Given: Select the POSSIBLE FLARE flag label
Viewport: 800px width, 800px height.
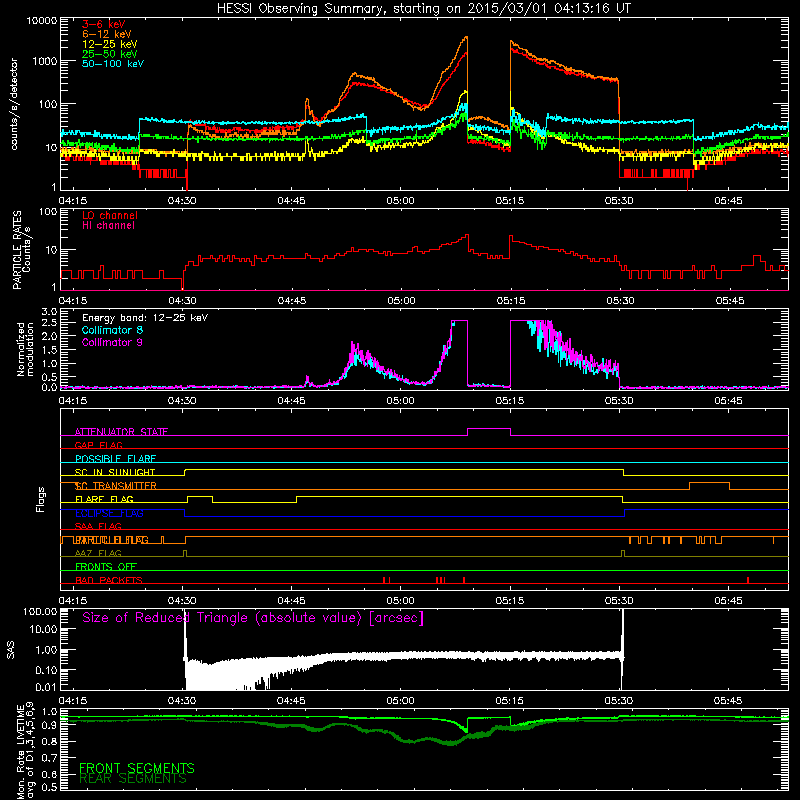Looking at the screenshot, I should click(x=115, y=459).
